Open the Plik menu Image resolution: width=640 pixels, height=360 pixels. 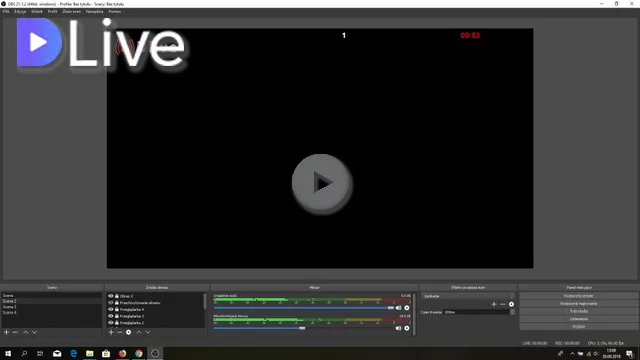(x=6, y=11)
